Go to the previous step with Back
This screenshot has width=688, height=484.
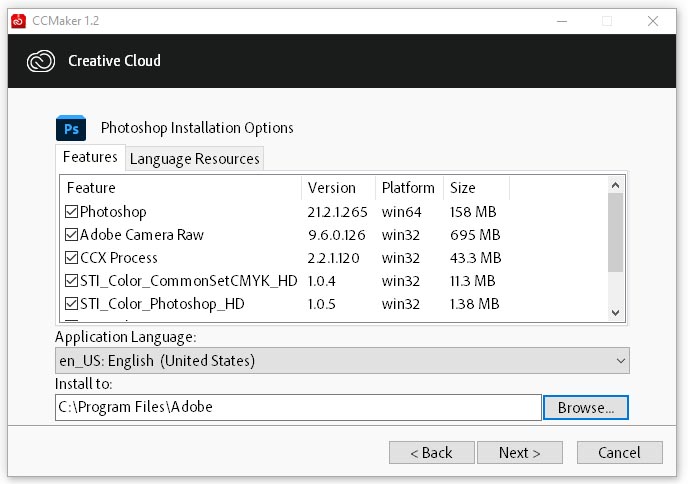(x=431, y=452)
